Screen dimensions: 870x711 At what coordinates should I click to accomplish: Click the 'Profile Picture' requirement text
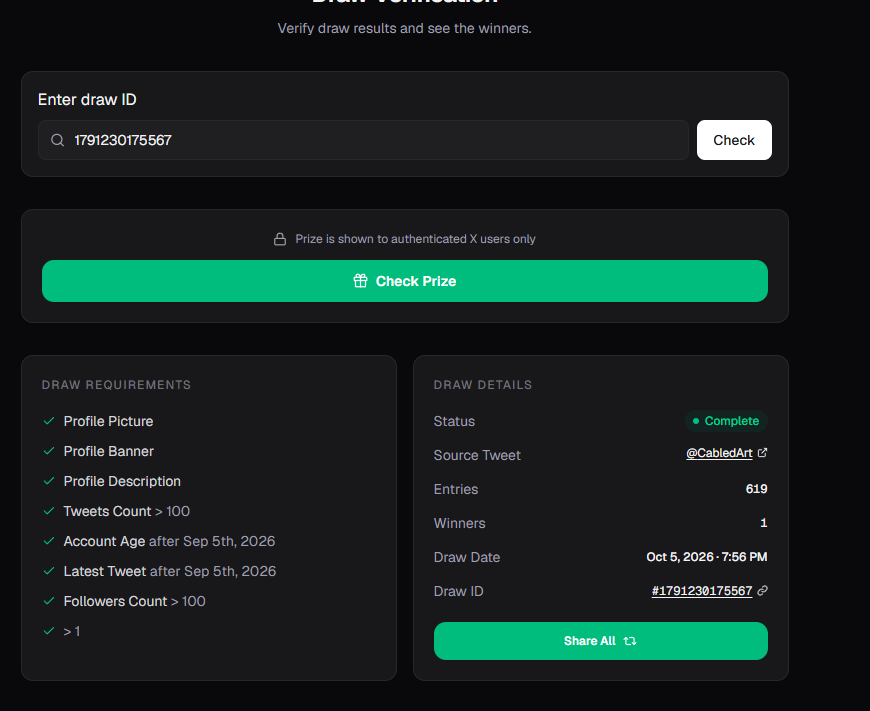point(108,421)
